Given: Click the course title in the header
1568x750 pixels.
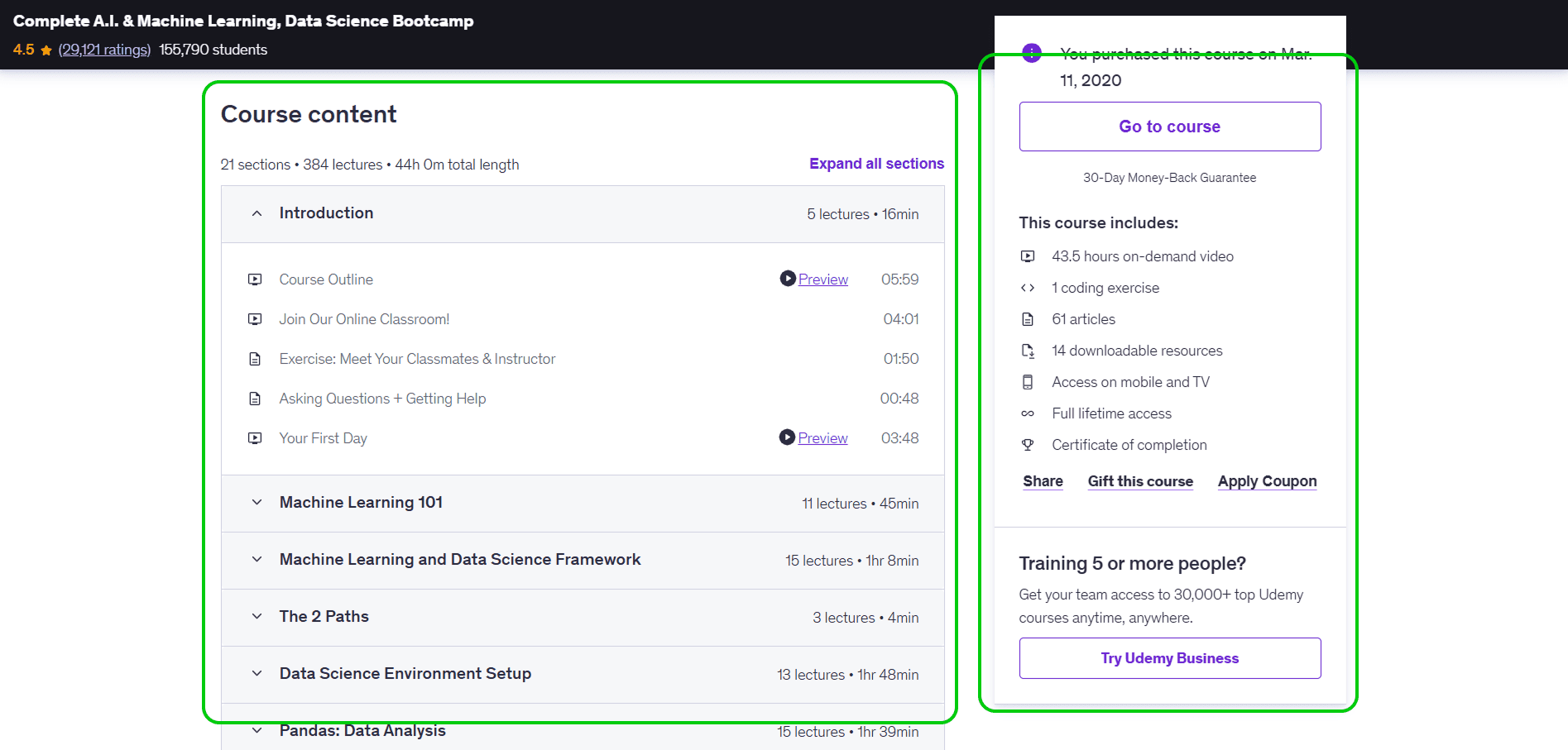Looking at the screenshot, I should click(243, 21).
